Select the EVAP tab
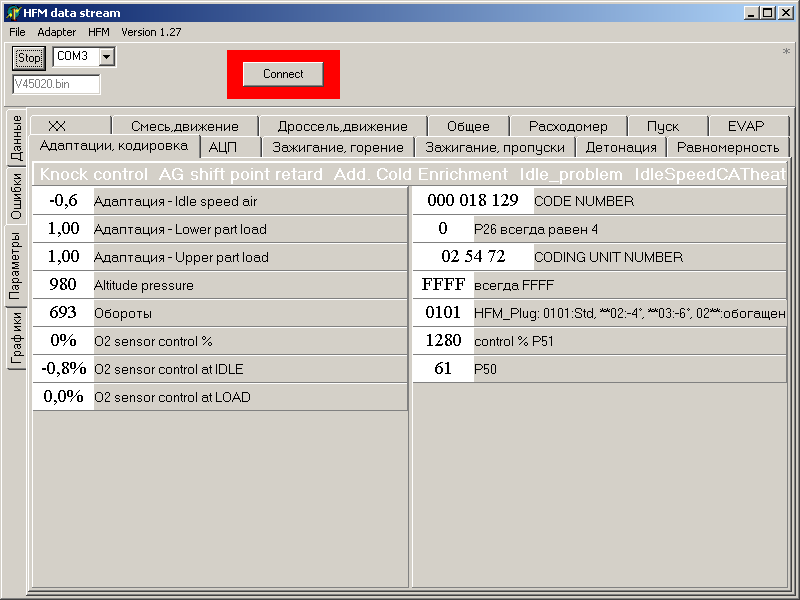 [746, 126]
